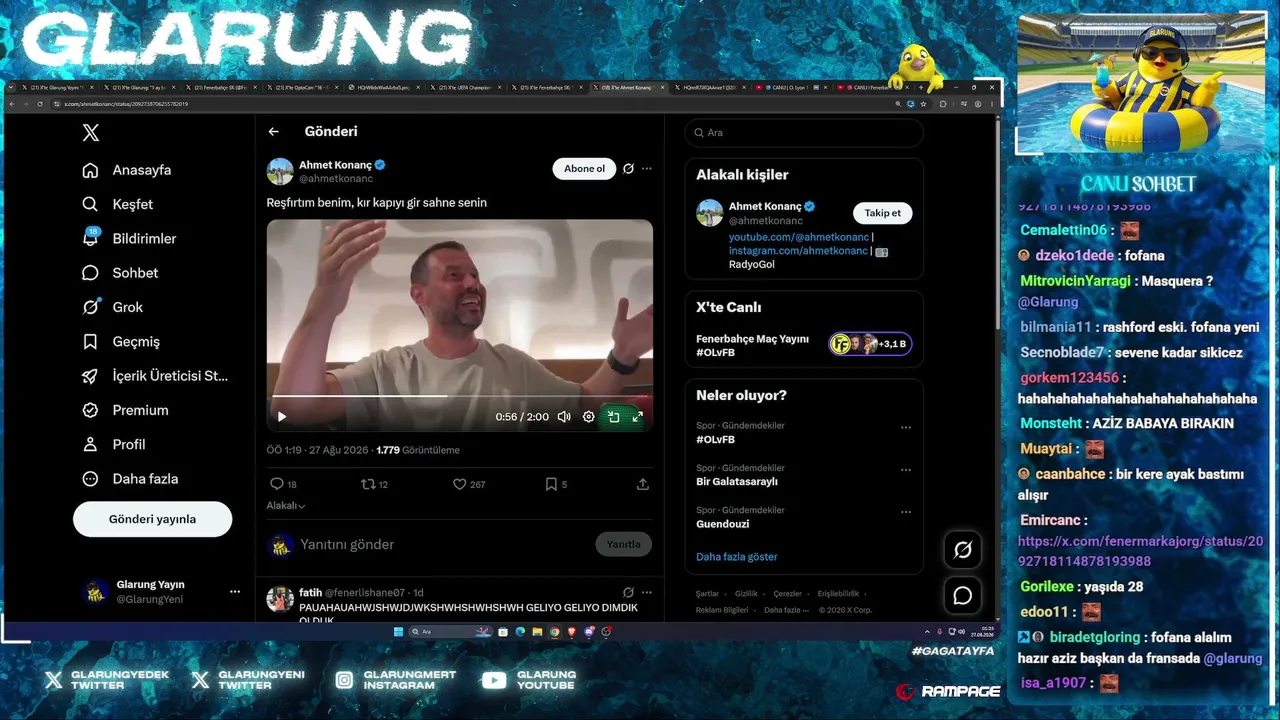This screenshot has width=1280, height=720.
Task: Go back using the arrow beside Gönderi
Action: click(x=273, y=131)
